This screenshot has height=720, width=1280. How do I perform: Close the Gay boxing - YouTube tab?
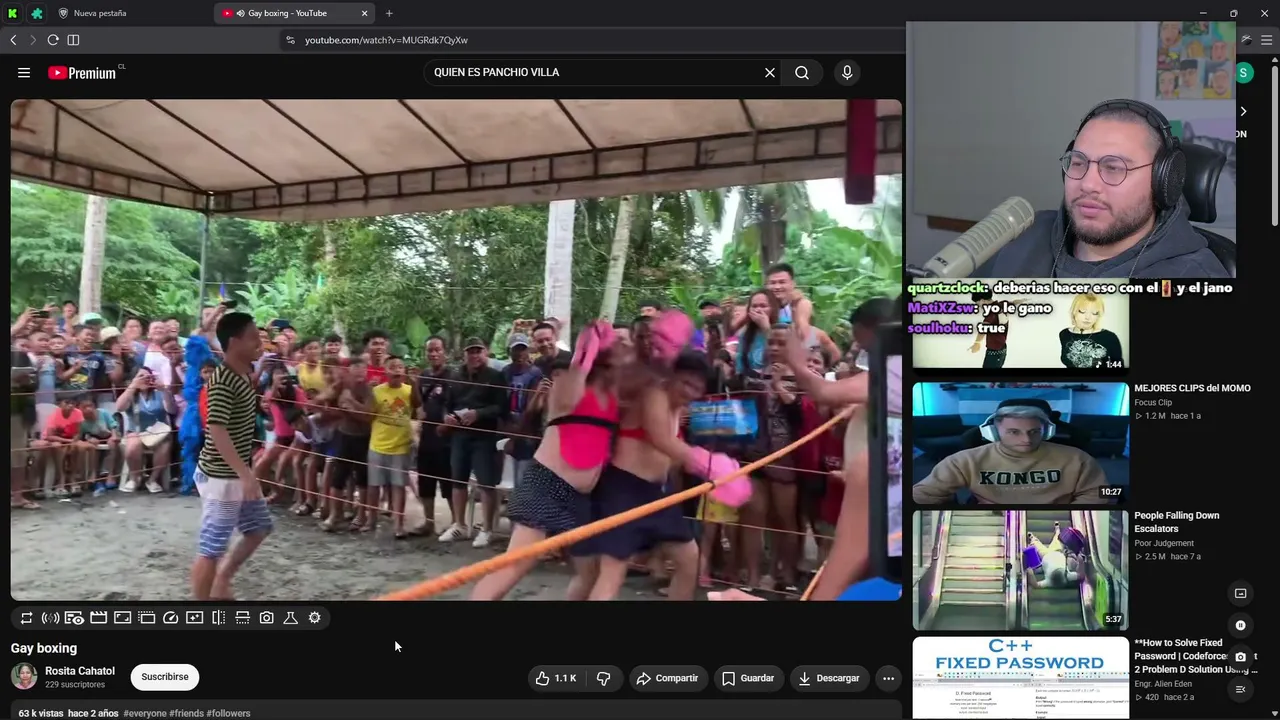pos(364,13)
